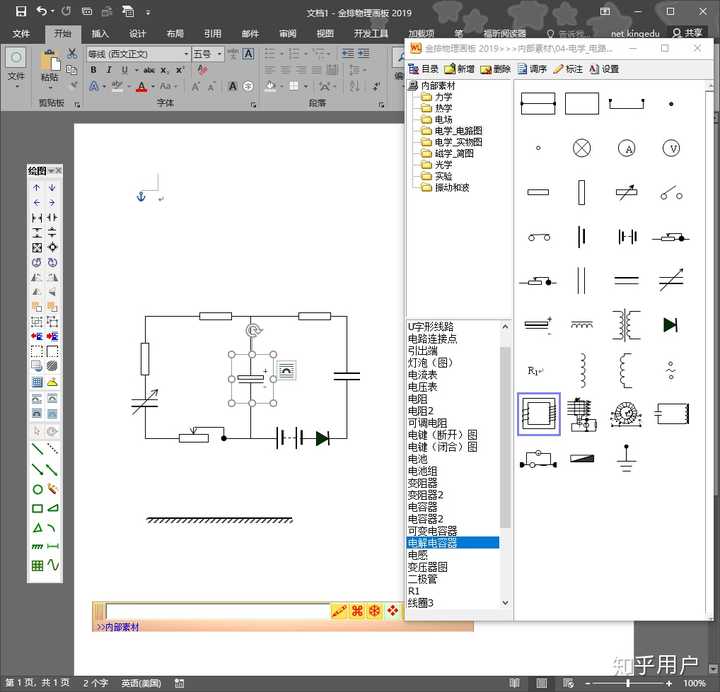Screen dimensions: 720x692
Task: Click the 标注 annotate button
Action: (568, 69)
